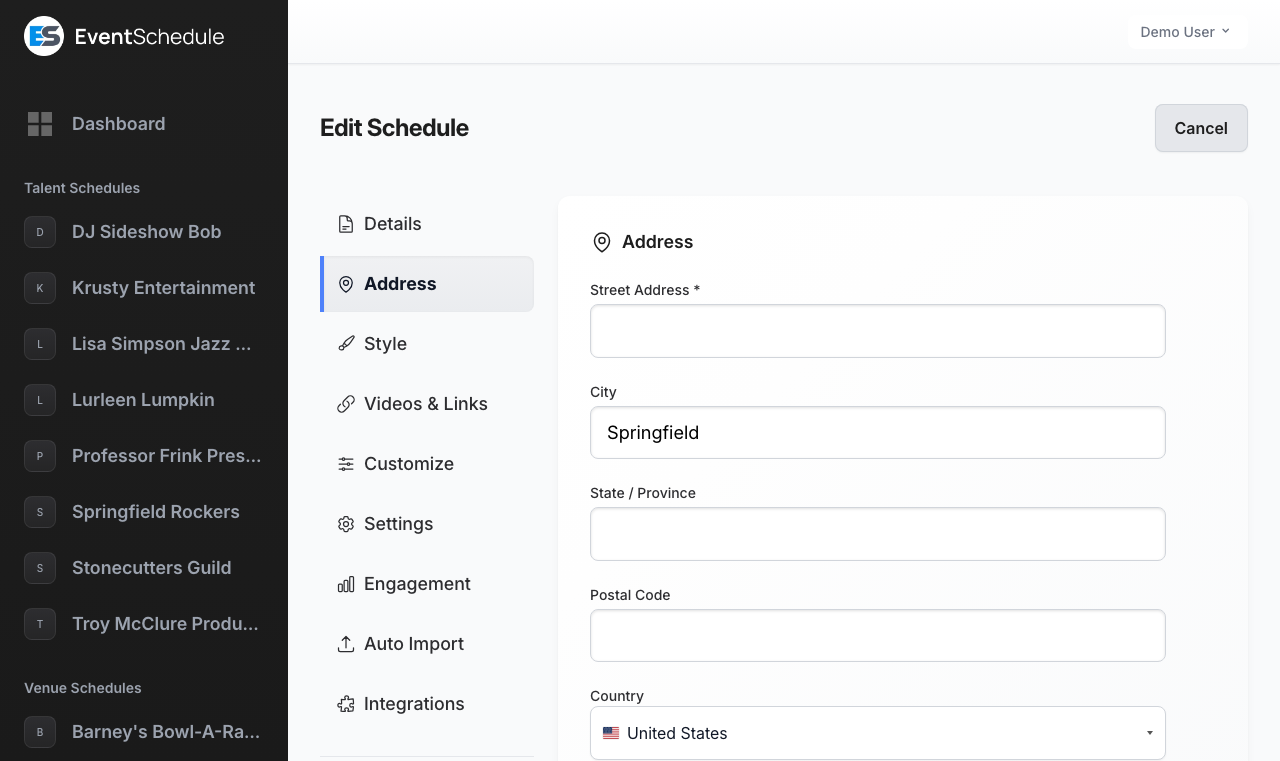This screenshot has height=761, width=1280.
Task: Open Krusty Entertainment schedule
Action: (163, 288)
